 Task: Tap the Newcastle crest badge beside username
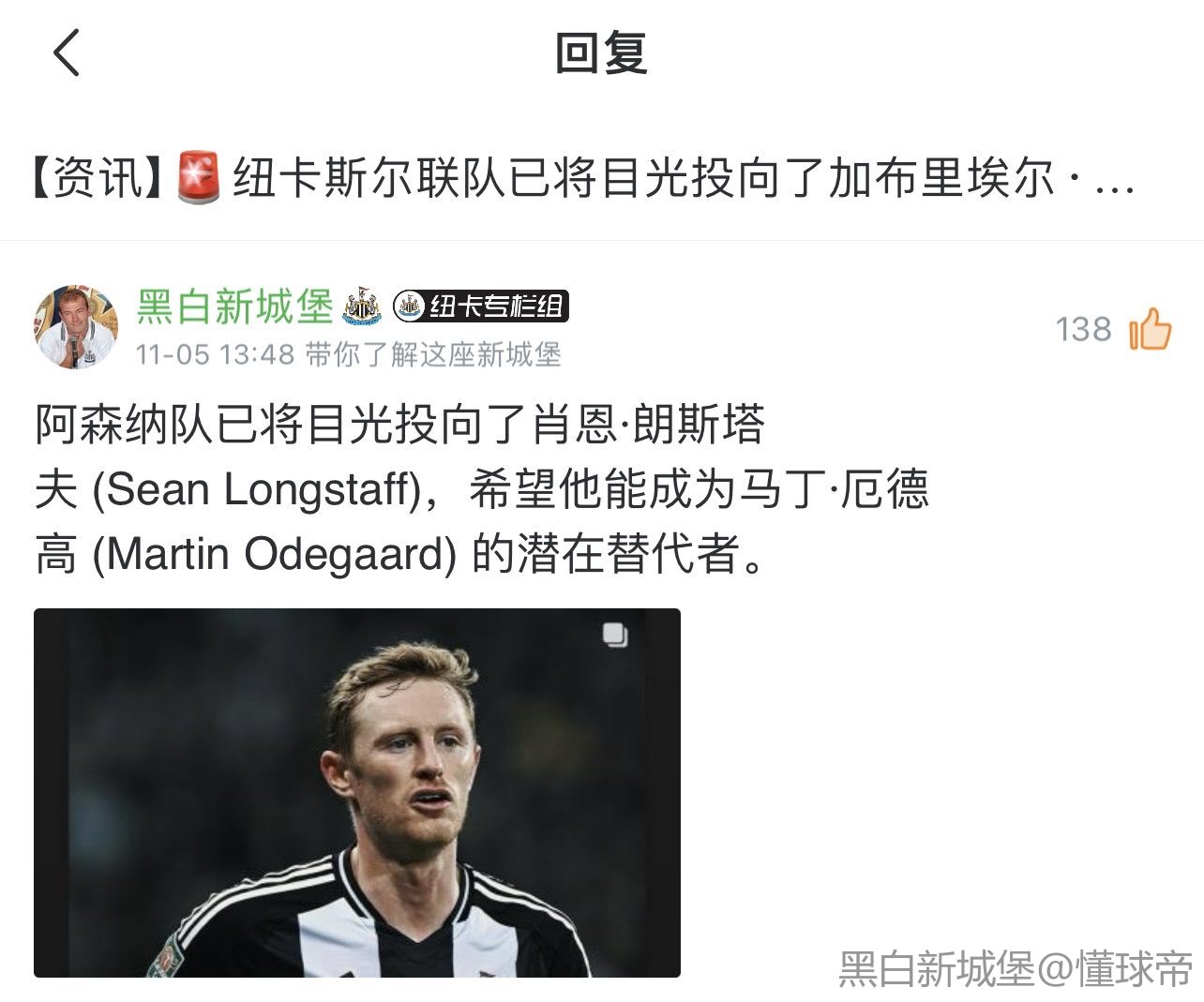point(362,307)
